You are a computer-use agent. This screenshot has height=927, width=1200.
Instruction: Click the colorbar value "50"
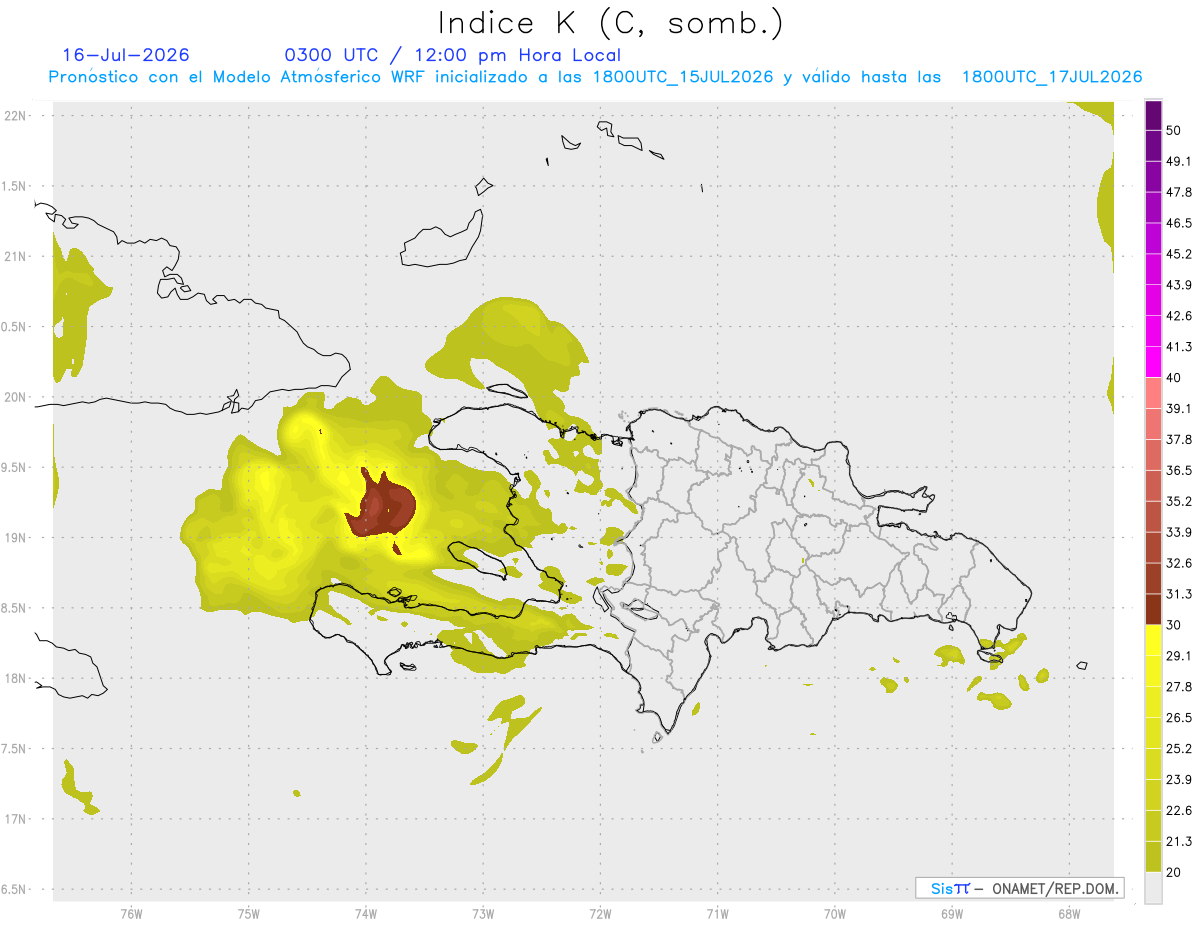tap(1174, 131)
